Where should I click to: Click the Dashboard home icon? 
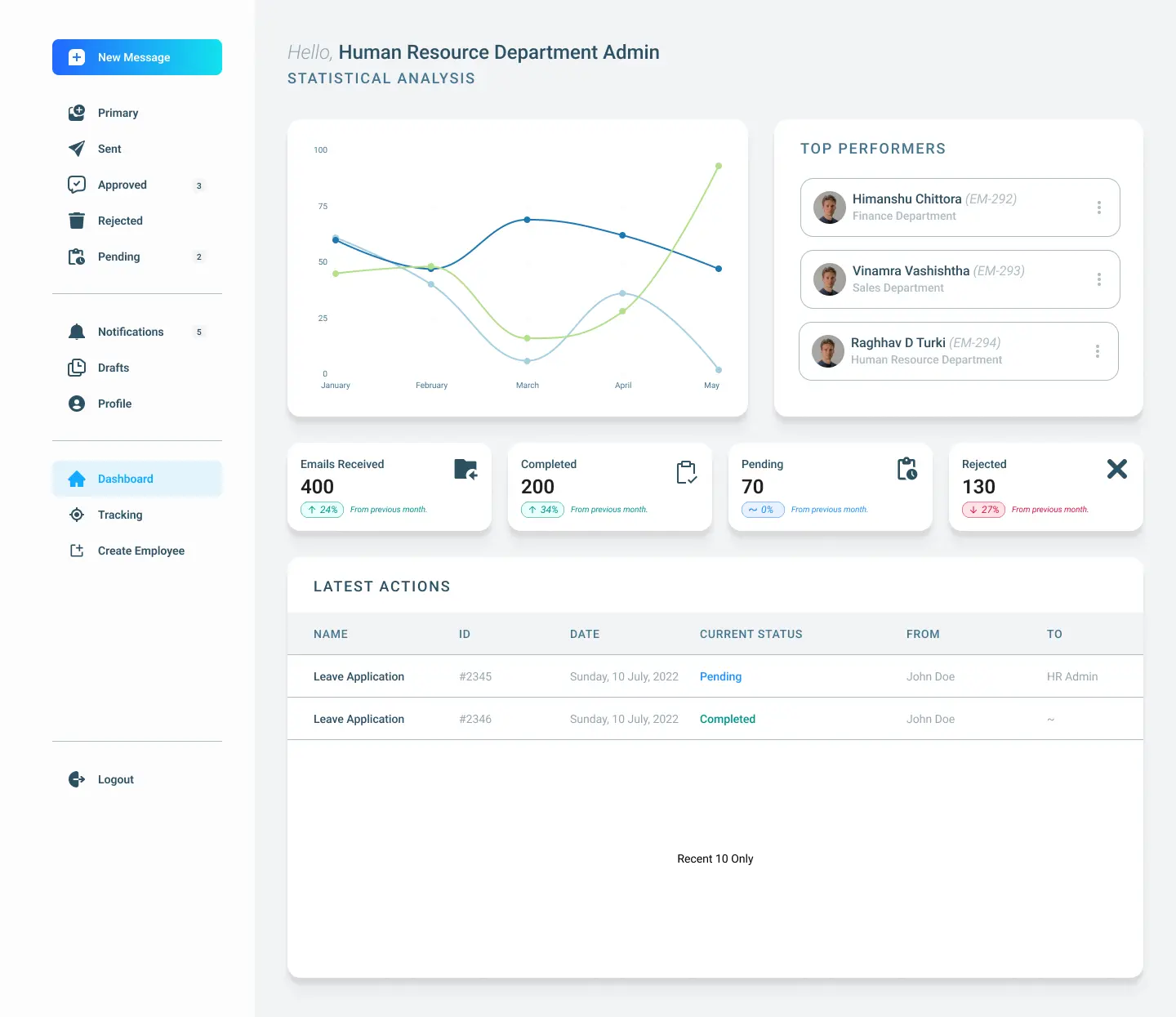pyautogui.click(x=77, y=479)
